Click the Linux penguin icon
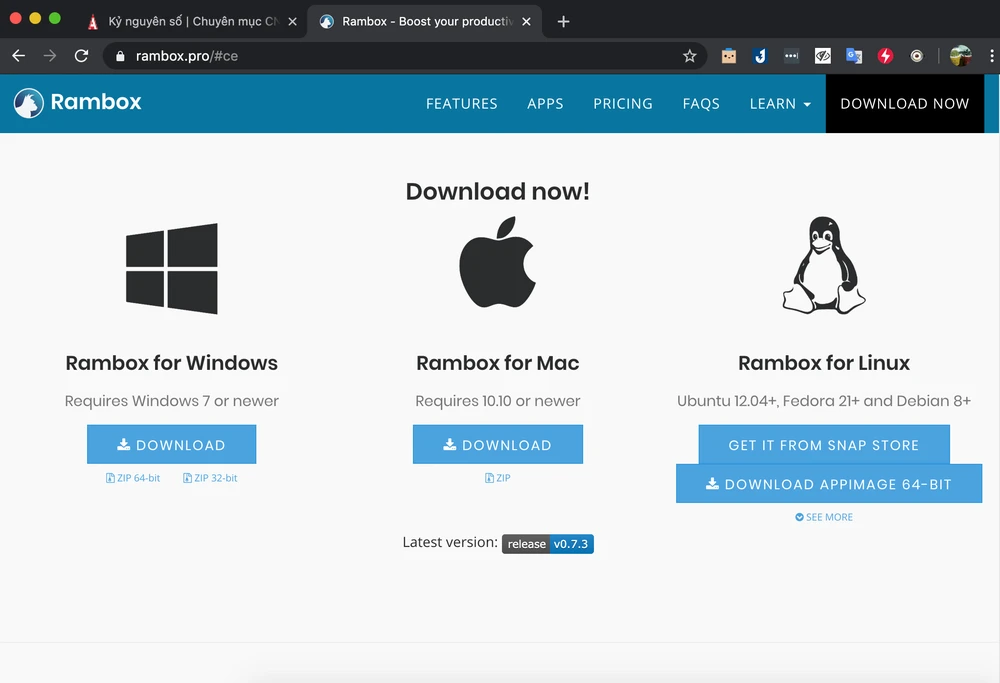 [x=823, y=264]
